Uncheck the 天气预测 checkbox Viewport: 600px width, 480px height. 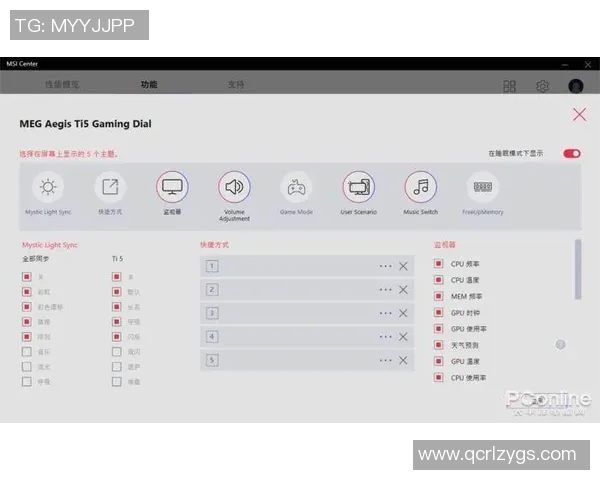pos(439,345)
